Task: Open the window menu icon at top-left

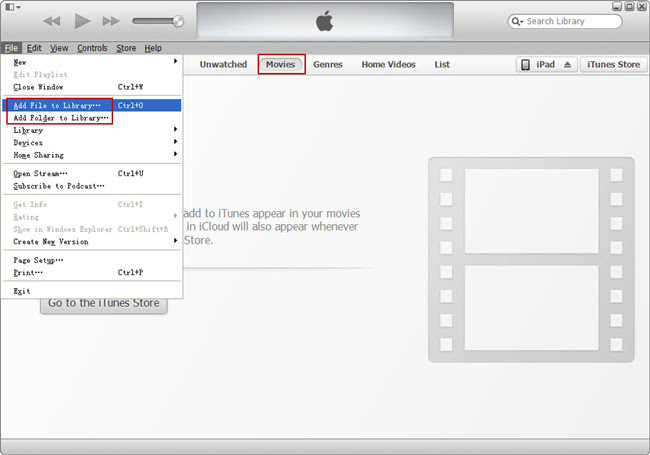Action: 13,7
